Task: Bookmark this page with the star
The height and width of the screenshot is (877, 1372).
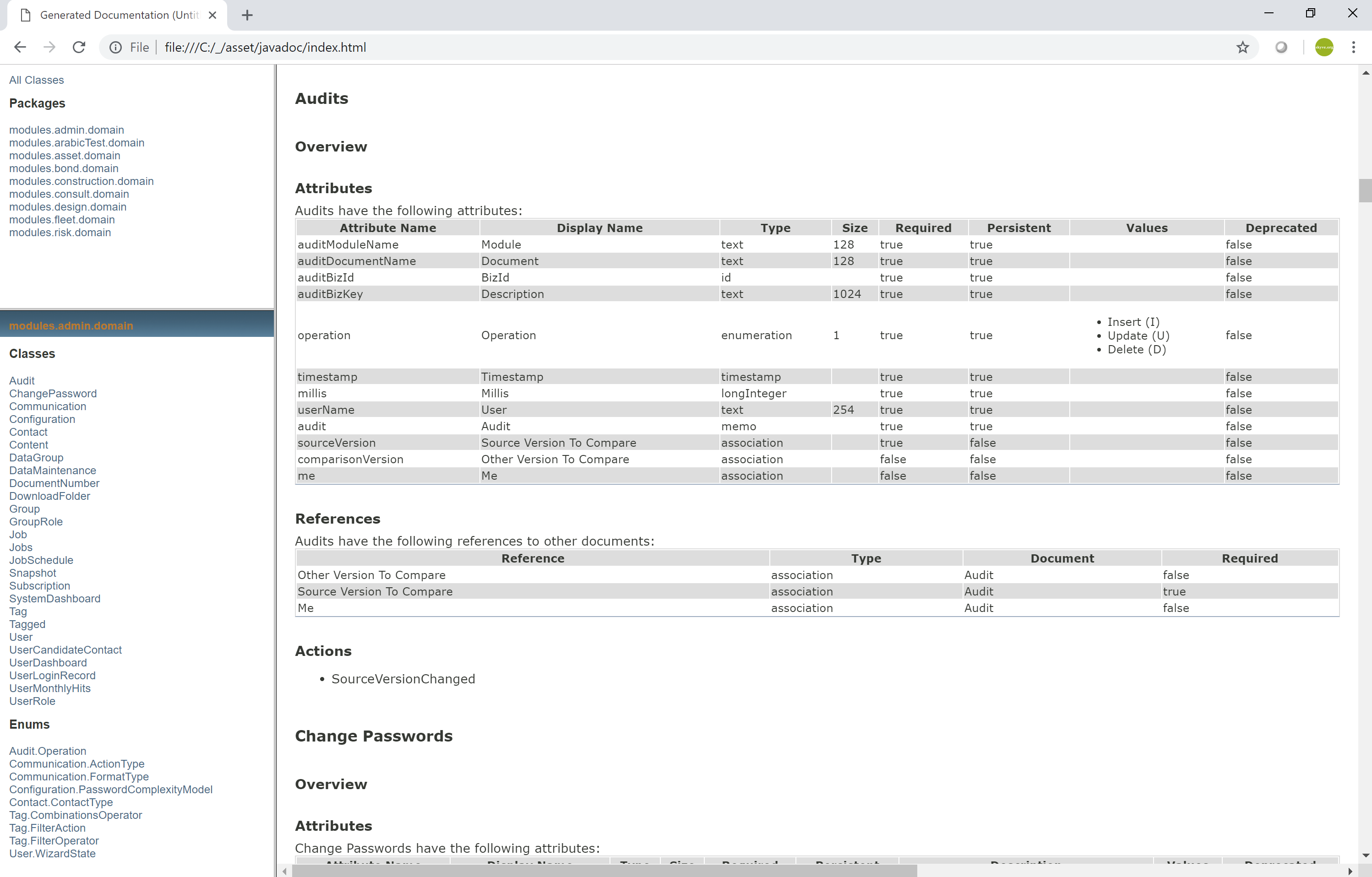Action: [1243, 47]
